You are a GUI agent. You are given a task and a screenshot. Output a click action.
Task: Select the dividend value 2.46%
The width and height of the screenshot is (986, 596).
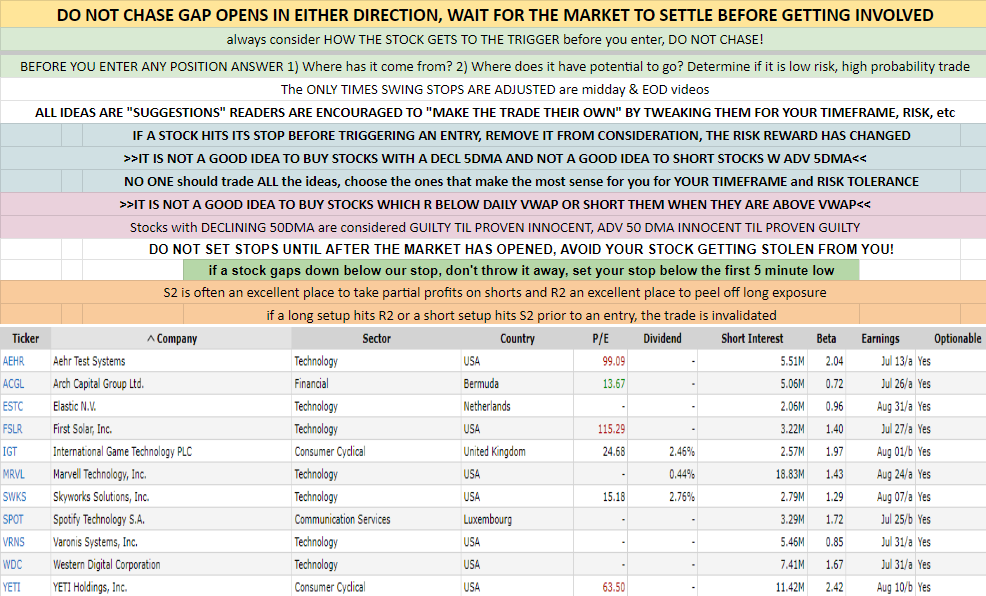682,451
